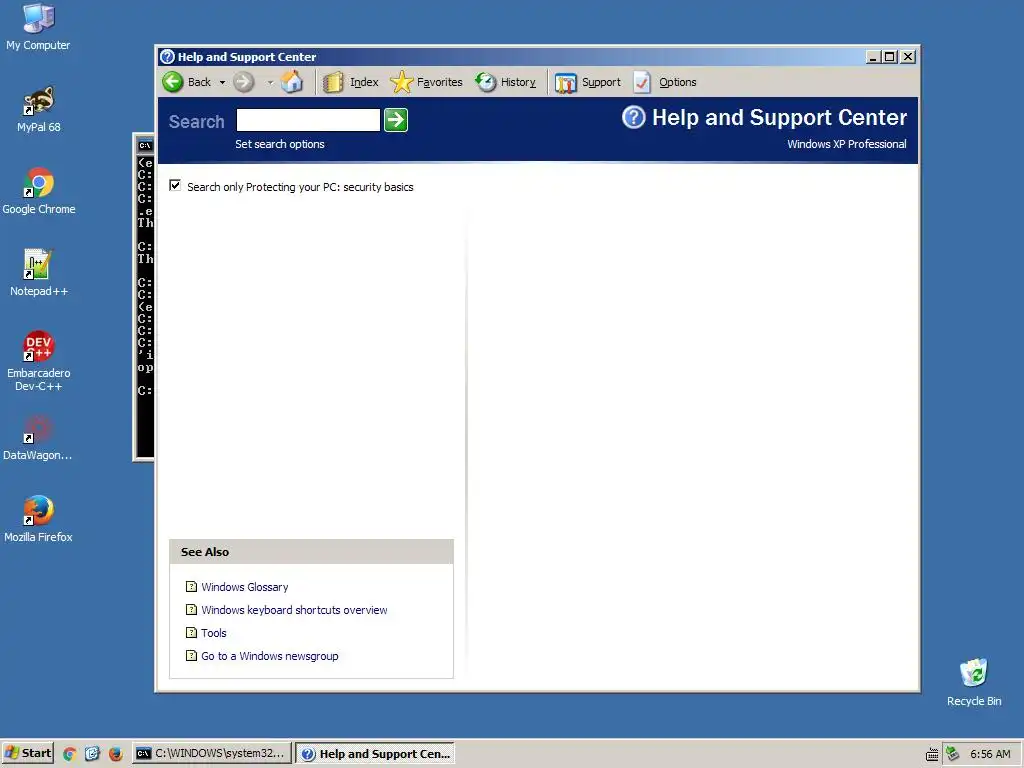Open the Start menu
Image resolution: width=1024 pixels, height=768 pixels.
pos(27,754)
